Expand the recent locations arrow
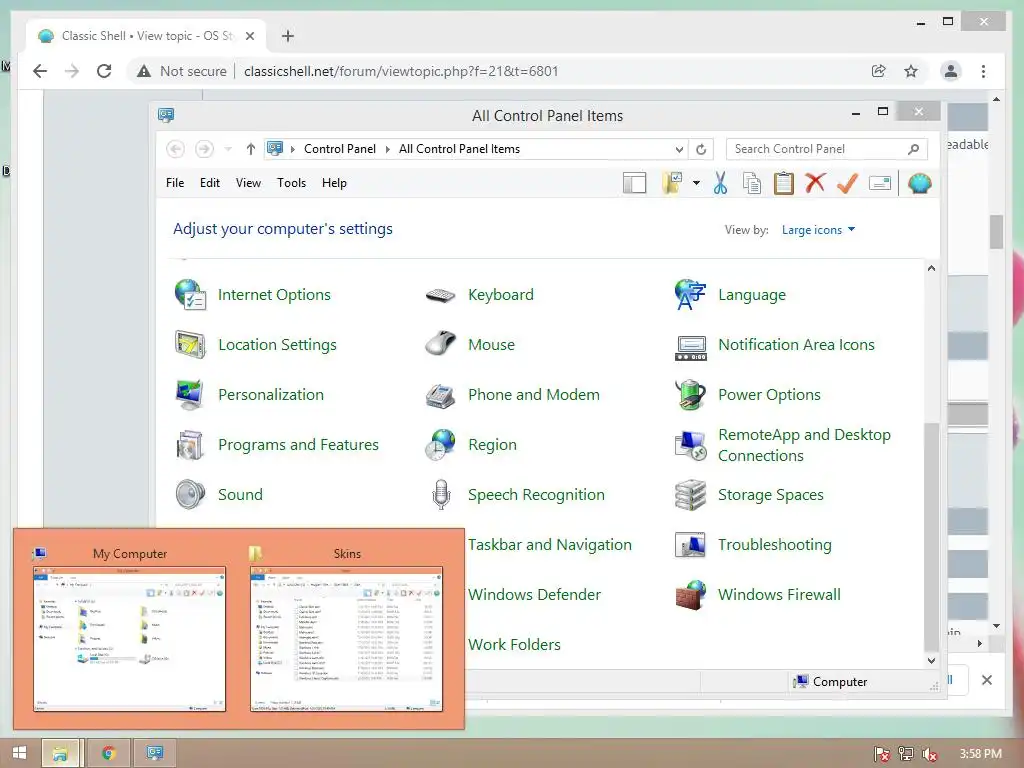Image resolution: width=1024 pixels, height=768 pixels. (x=228, y=150)
